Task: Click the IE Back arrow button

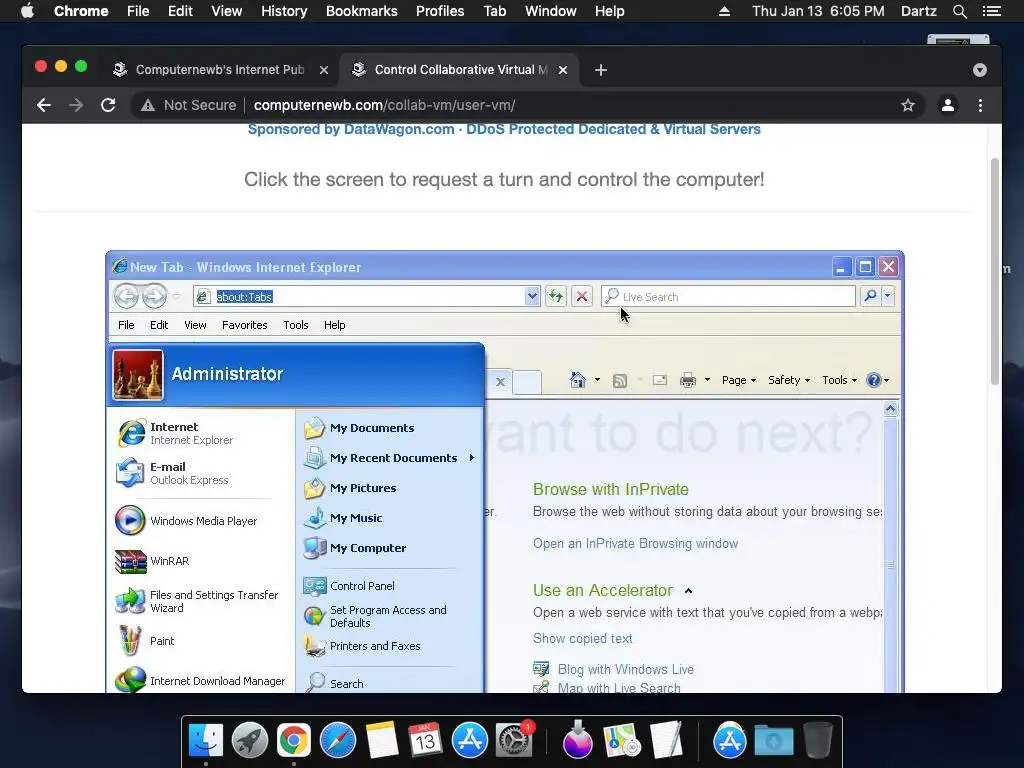Action: point(127,296)
